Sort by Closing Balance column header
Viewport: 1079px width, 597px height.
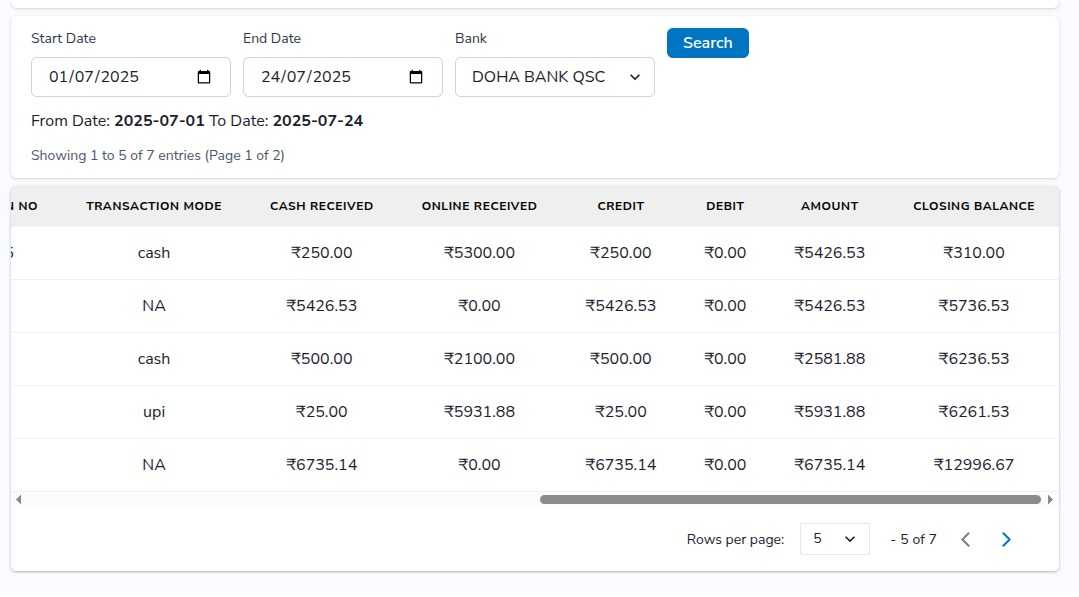coord(973,206)
